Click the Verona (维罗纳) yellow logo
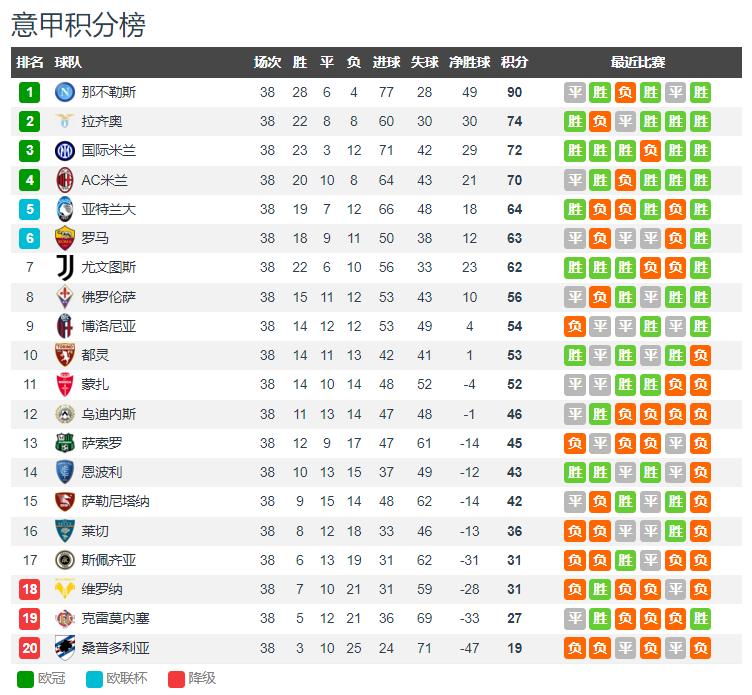Viewport: 752px width, 695px height. pyautogui.click(x=65, y=589)
